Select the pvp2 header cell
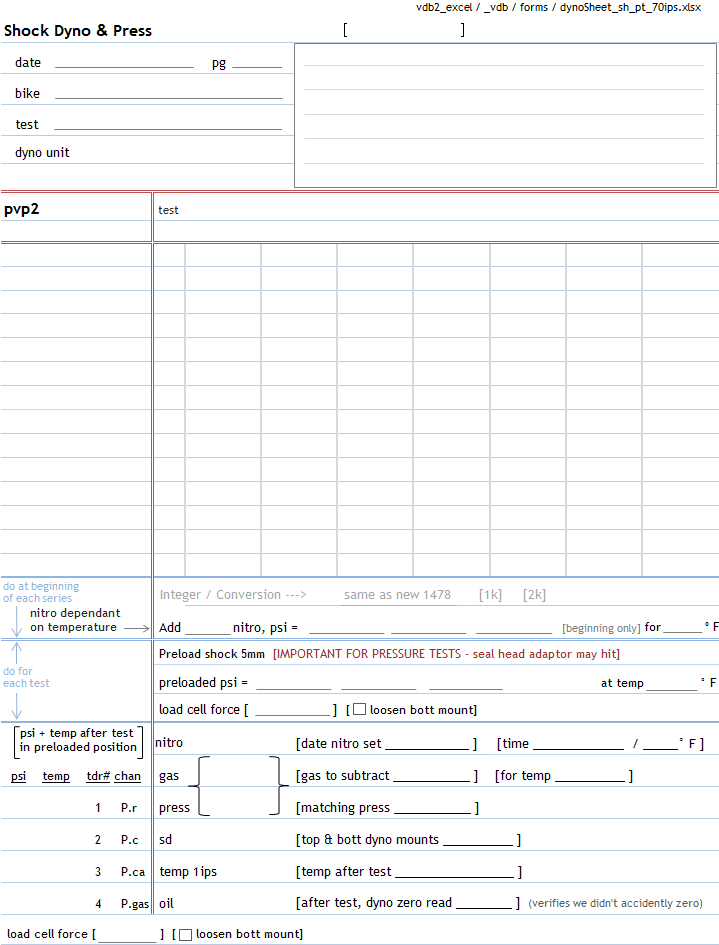The width and height of the screenshot is (719, 945). [76, 210]
